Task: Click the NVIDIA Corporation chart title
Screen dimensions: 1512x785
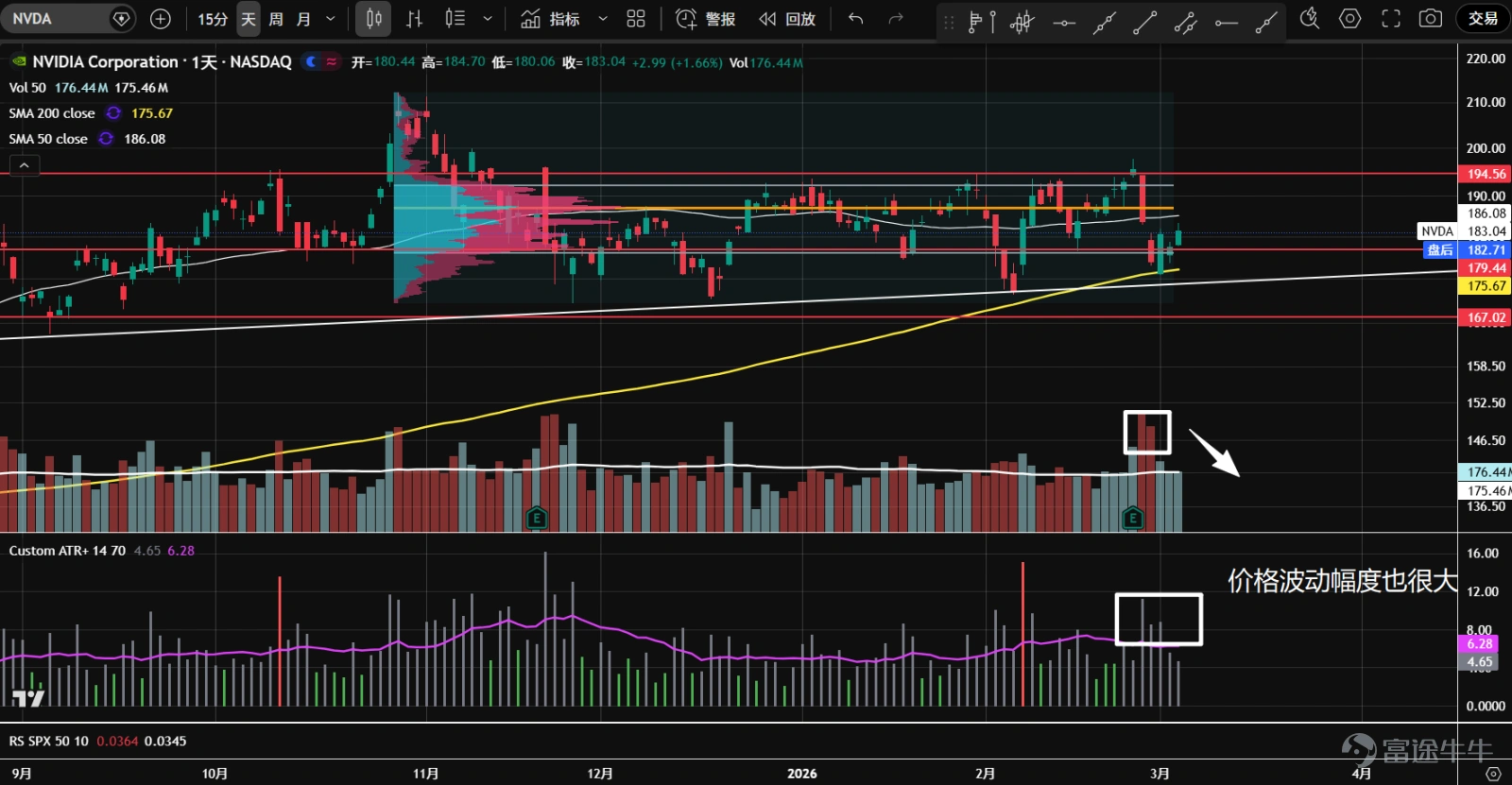Action: [163, 61]
